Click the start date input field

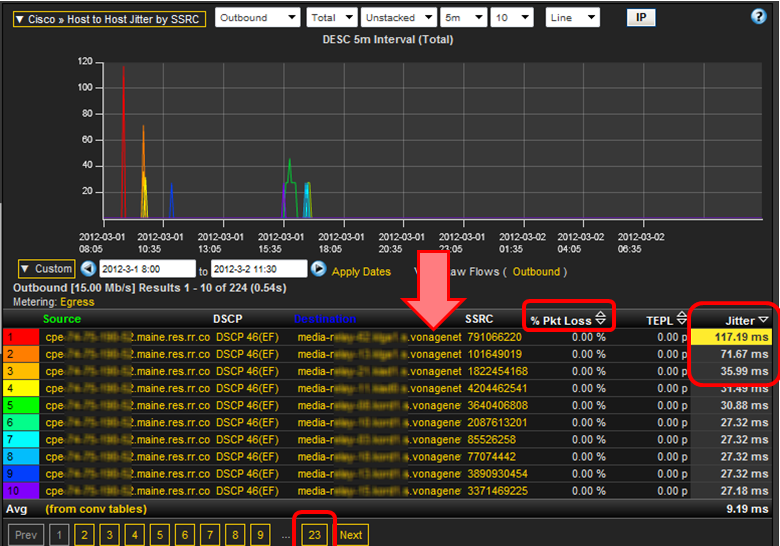tap(147, 270)
